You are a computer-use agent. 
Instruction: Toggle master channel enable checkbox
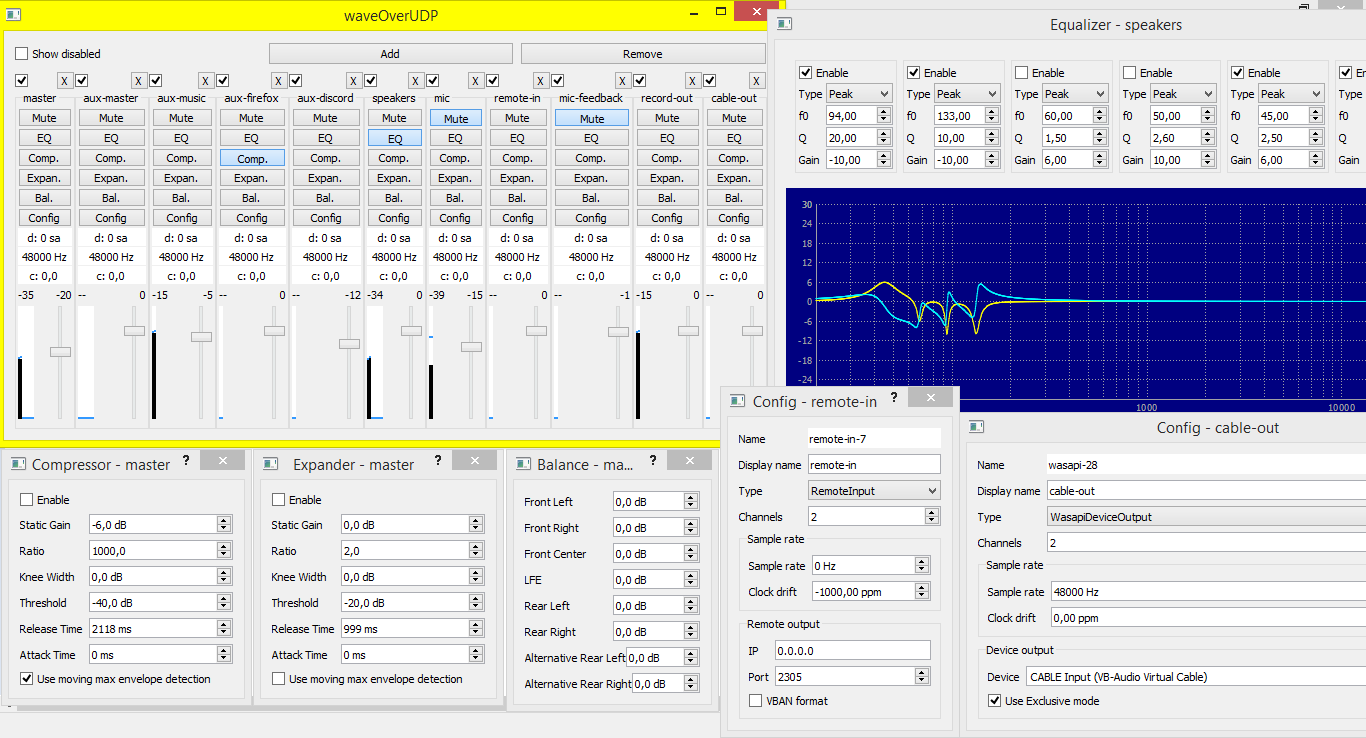(22, 80)
